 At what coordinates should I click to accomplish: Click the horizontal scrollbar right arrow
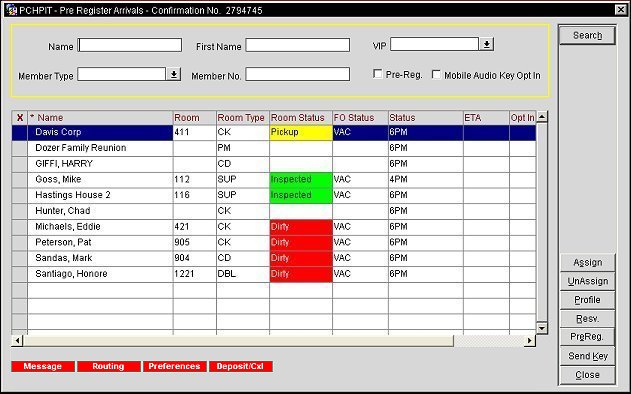530,341
